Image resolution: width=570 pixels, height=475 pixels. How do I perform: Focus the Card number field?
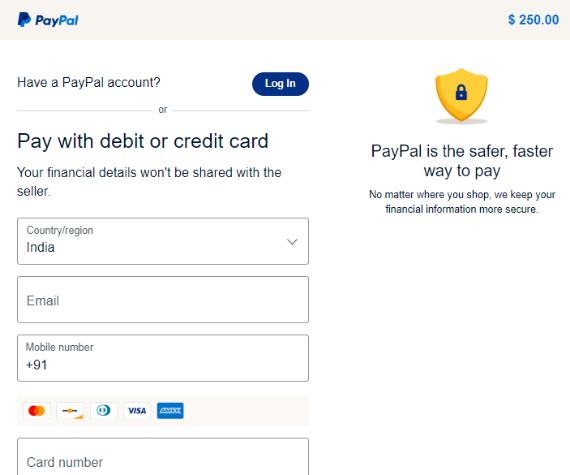coord(163,456)
